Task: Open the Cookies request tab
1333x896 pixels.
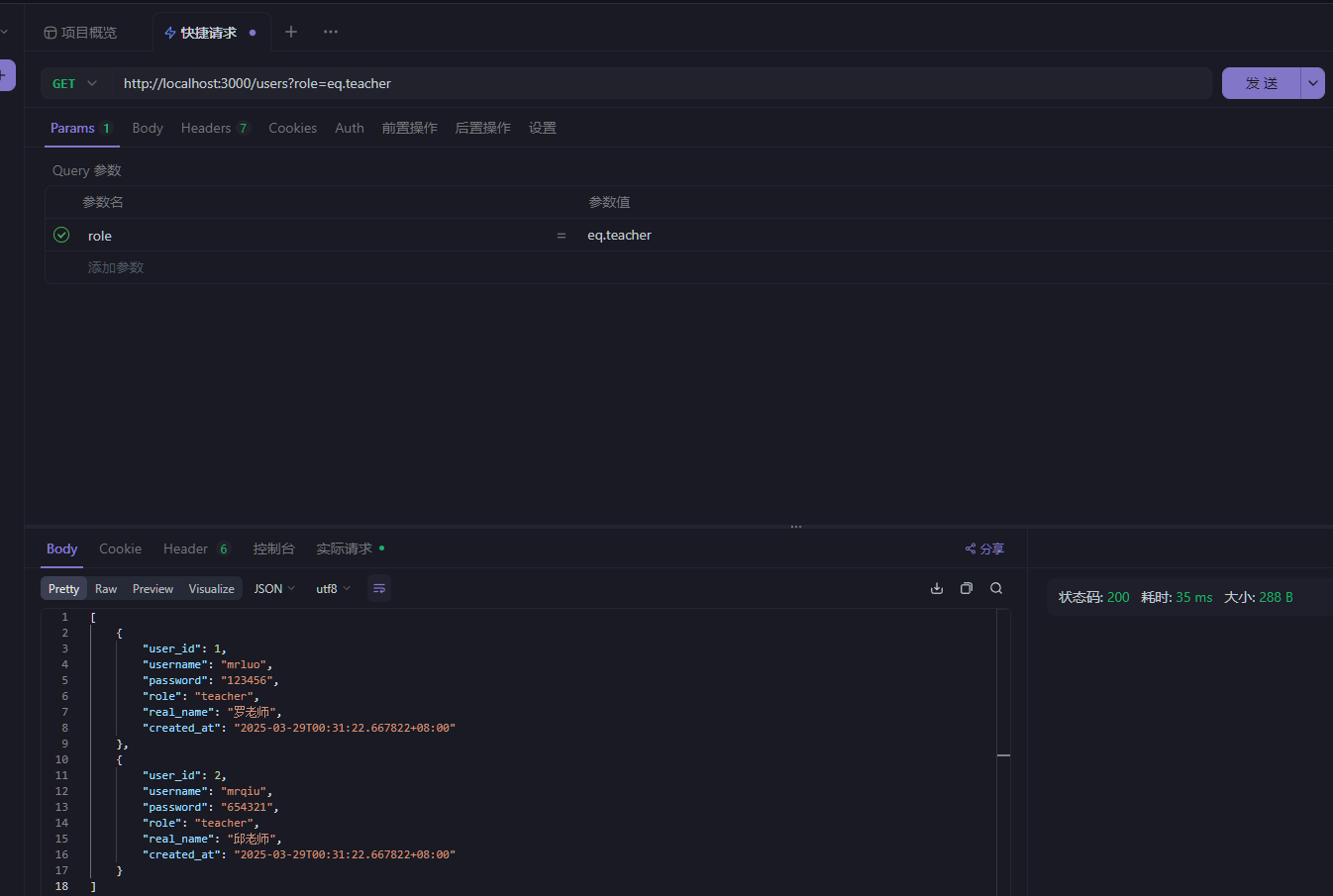Action: pyautogui.click(x=292, y=128)
